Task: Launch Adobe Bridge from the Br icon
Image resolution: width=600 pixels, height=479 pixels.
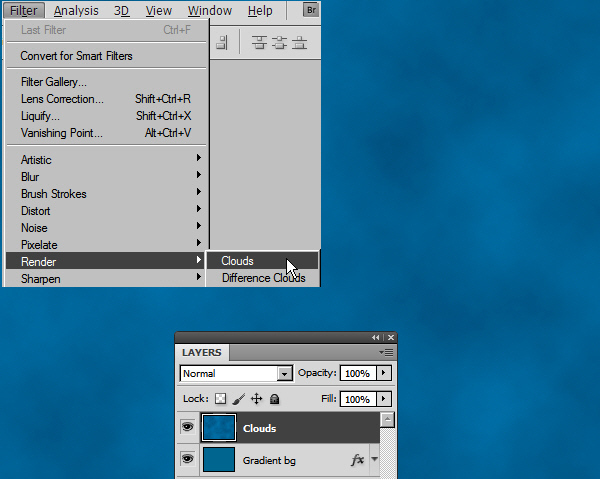Action: tap(310, 11)
